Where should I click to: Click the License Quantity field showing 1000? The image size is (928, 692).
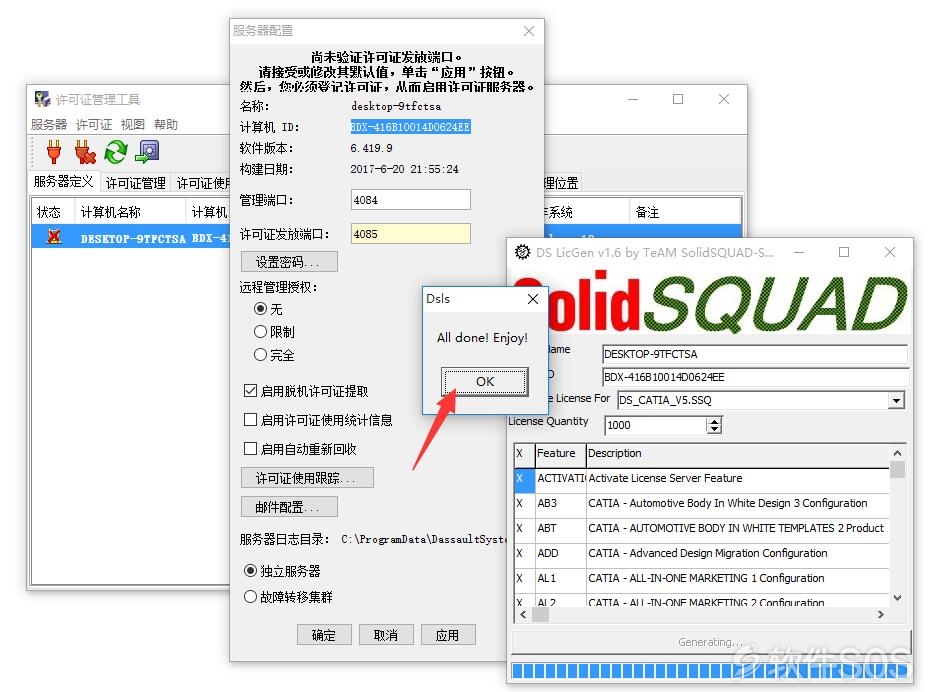click(656, 425)
